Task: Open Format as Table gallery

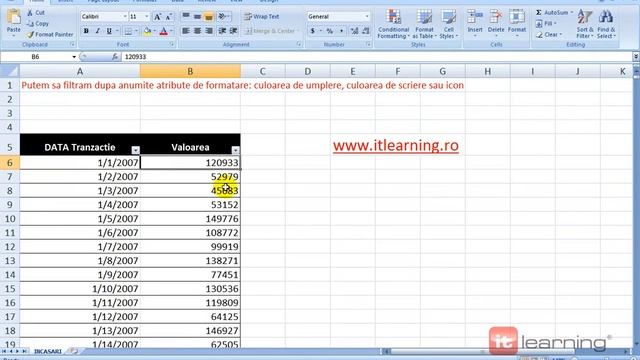Action: point(424,24)
